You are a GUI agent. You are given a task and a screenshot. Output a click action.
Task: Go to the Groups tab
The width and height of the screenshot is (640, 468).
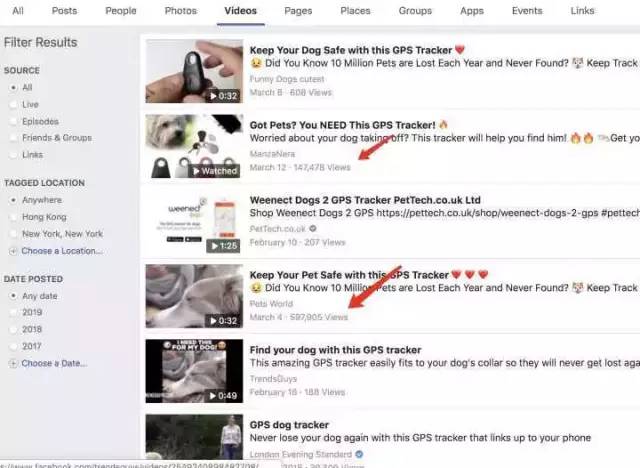[415, 11]
